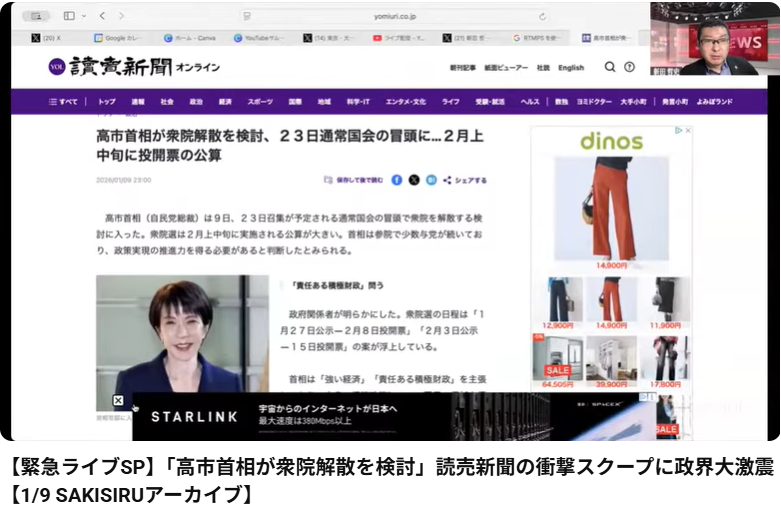Click the English link in header
781x505 pixels.
pos(571,68)
